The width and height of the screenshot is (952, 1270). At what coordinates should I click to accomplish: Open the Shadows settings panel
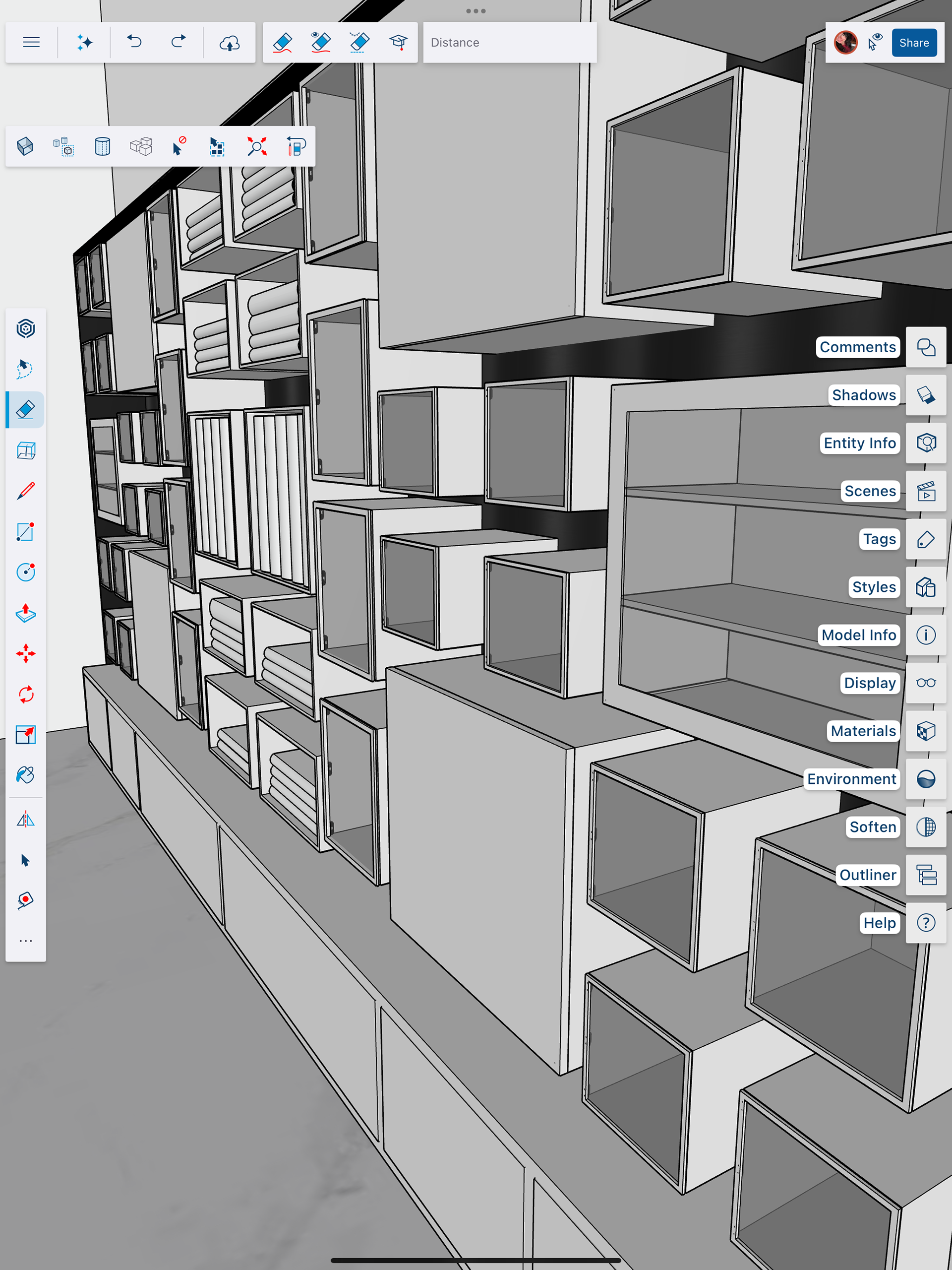pos(925,395)
